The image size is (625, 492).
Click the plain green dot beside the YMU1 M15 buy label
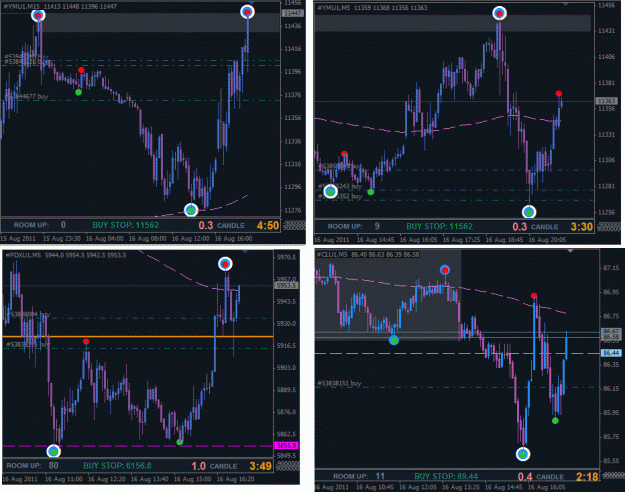(x=79, y=92)
